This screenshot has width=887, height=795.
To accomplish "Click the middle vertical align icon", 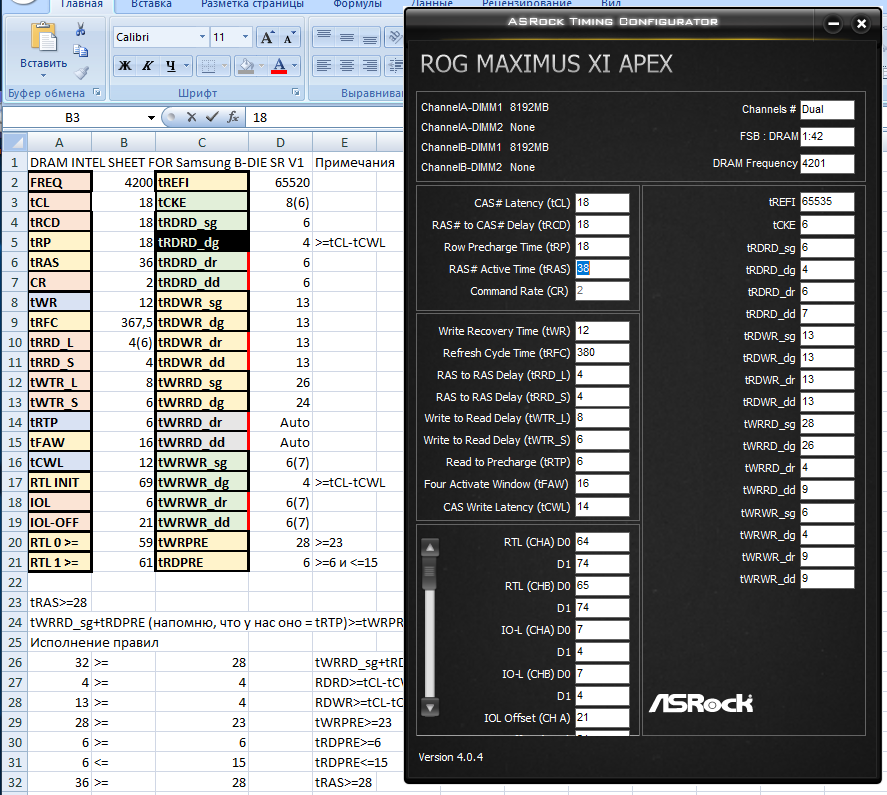I will pyautogui.click(x=347, y=37).
